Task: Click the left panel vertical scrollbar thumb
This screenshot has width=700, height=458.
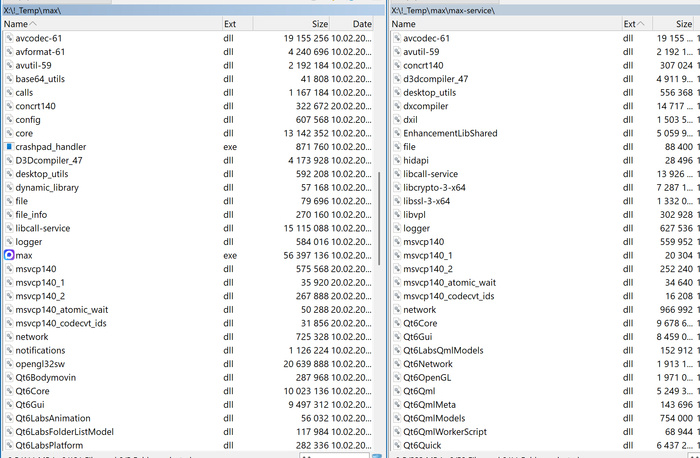Action: pyautogui.click(x=379, y=218)
